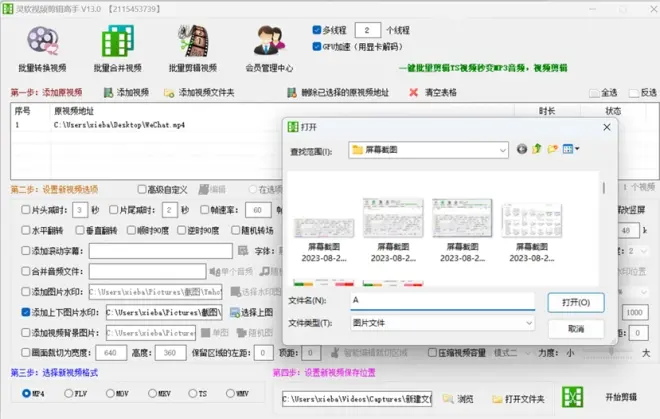Click the app logo in title bar

(8, 8)
